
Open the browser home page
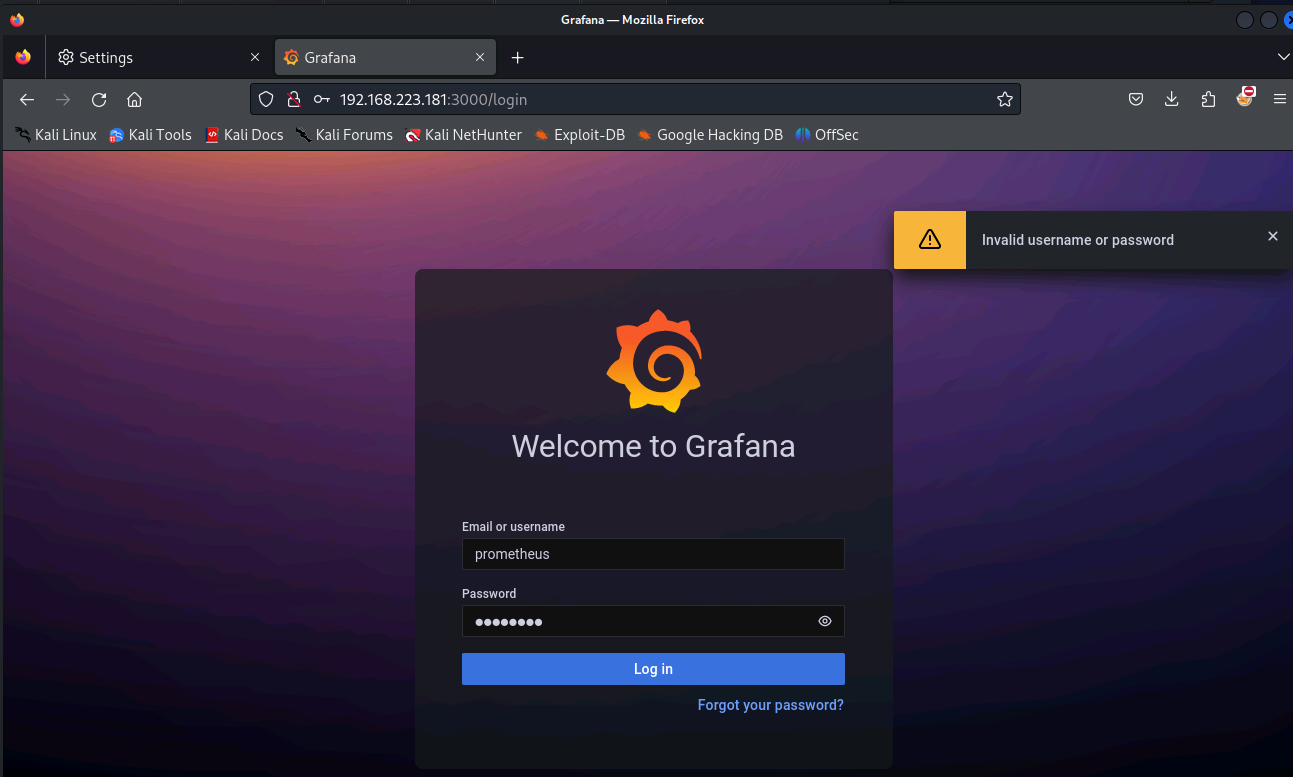[x=135, y=99]
